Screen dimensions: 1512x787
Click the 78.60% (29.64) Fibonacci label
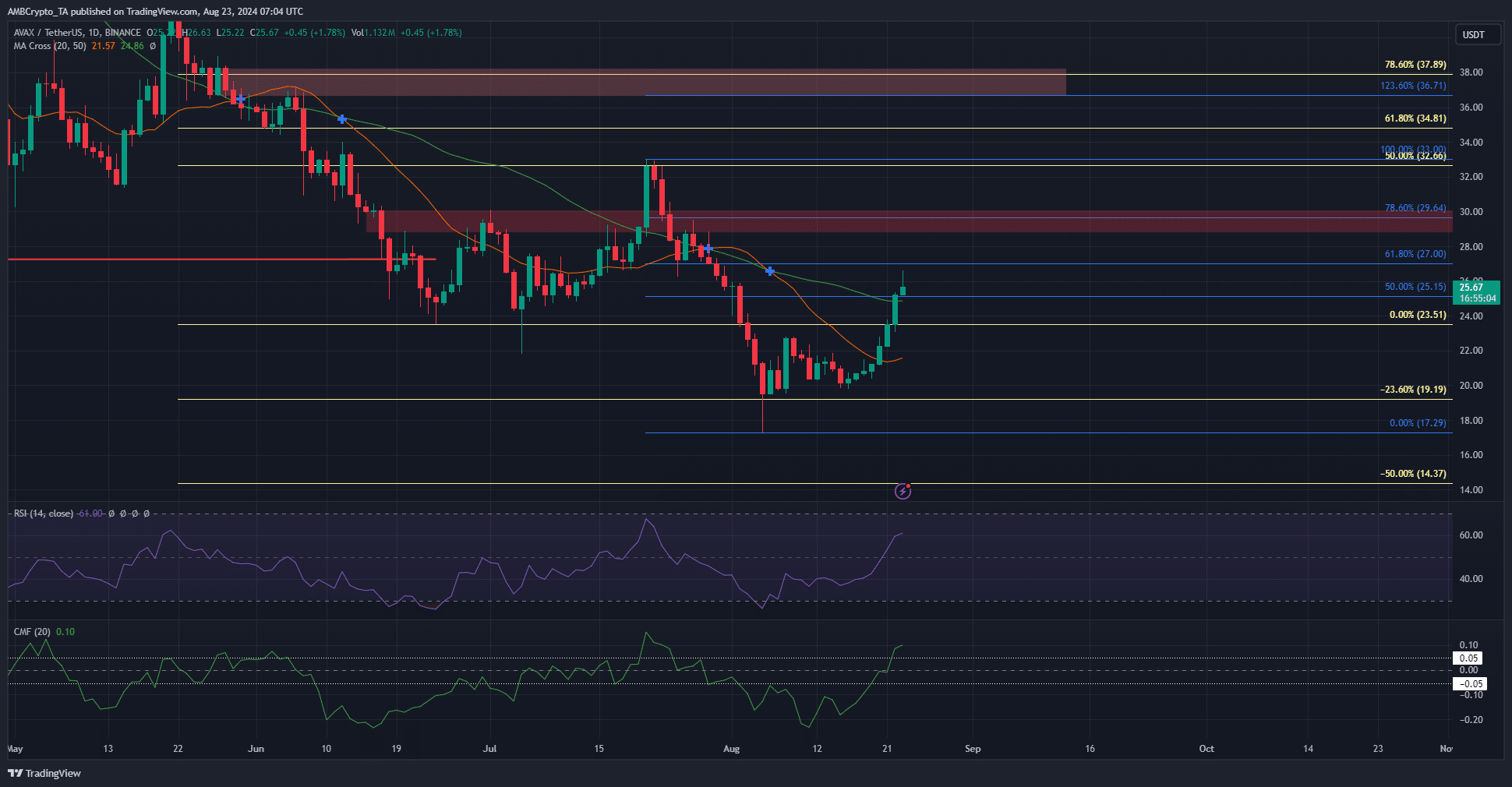pyautogui.click(x=1415, y=208)
